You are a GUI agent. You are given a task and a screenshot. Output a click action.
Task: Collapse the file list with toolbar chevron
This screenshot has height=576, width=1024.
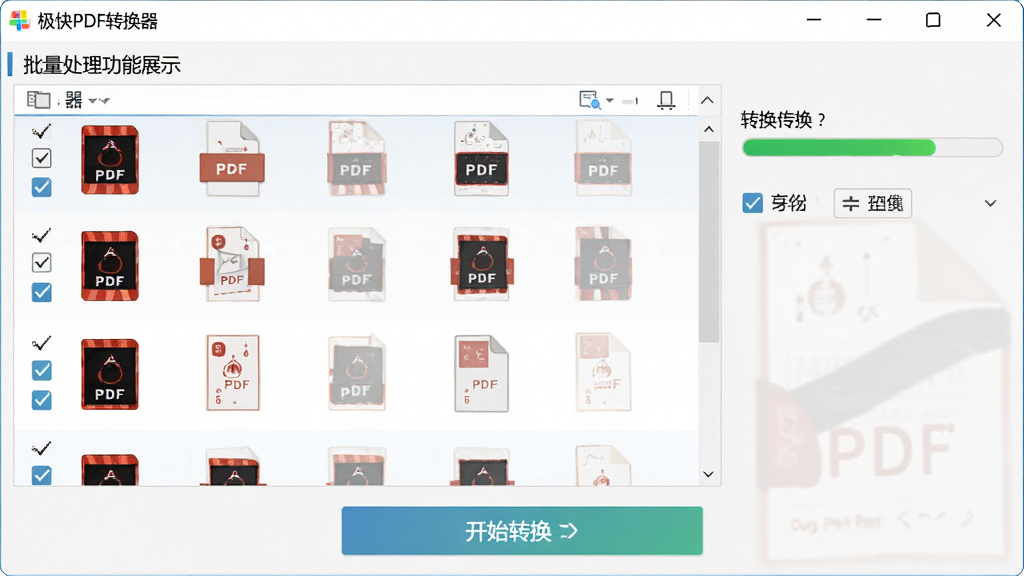point(707,101)
